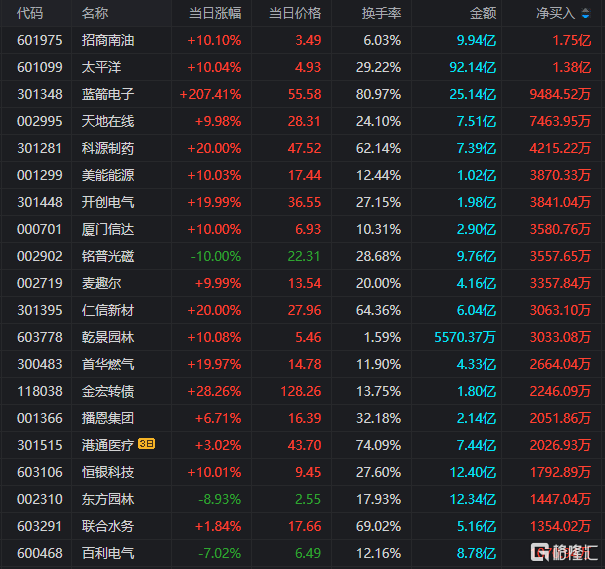The height and width of the screenshot is (569, 605).
Task: Click the -8.93% change value
Action: [220, 499]
